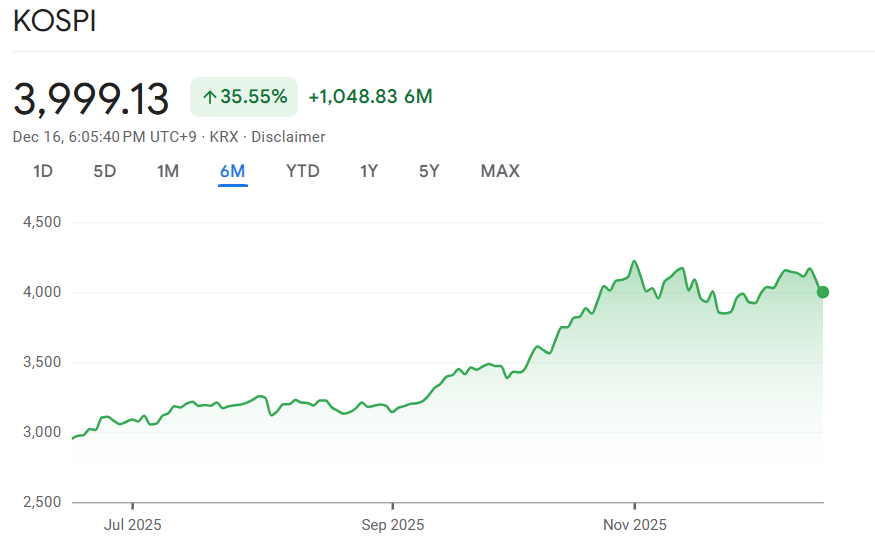
Task: Click the 3,999.13 index value
Action: tap(91, 98)
